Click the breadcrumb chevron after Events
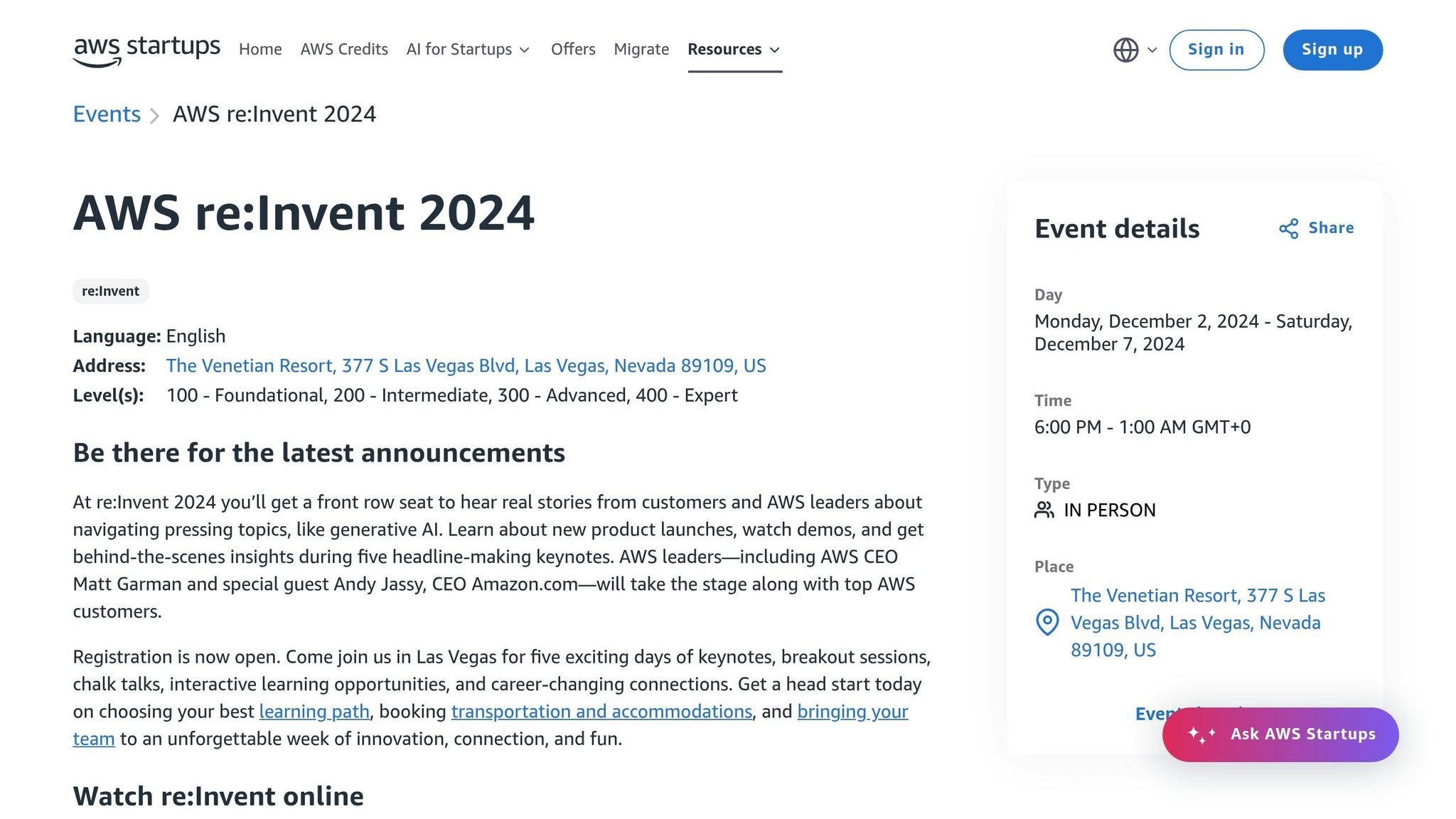1456x819 pixels. point(154,115)
